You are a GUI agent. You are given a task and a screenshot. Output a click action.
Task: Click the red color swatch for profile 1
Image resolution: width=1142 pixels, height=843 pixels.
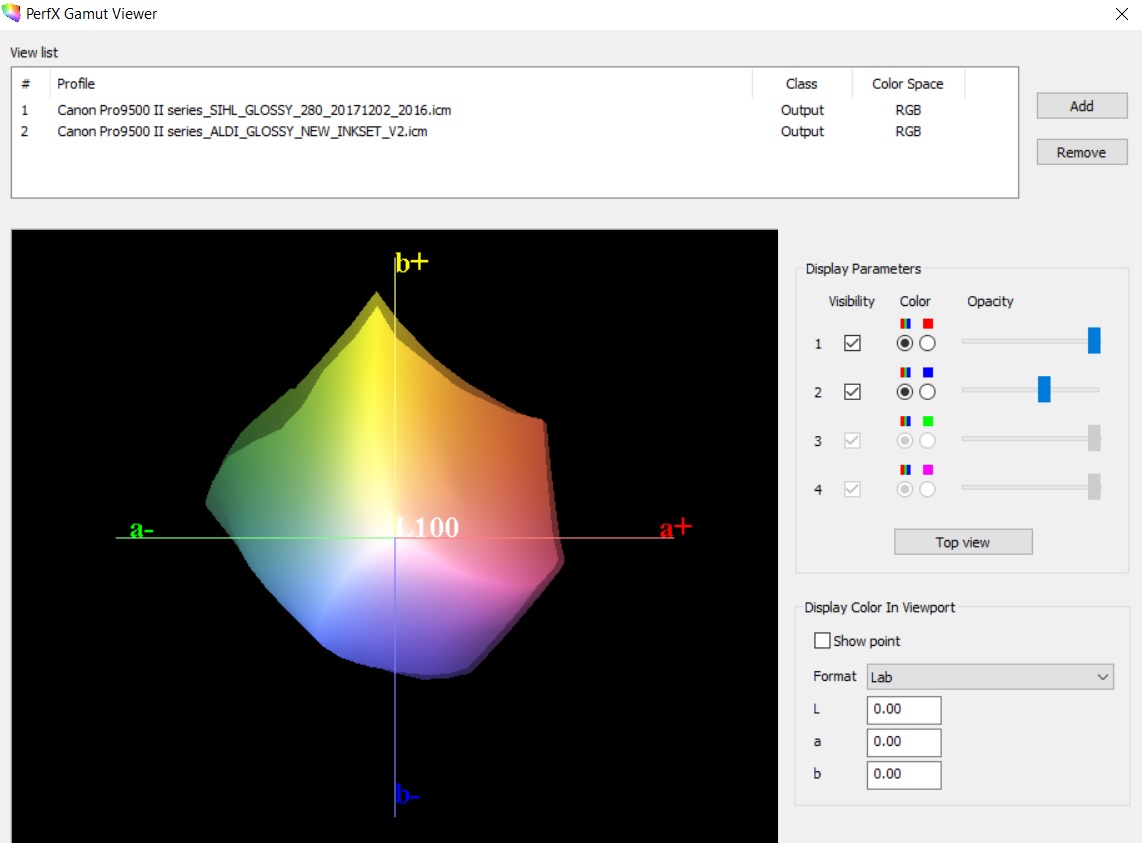928,324
